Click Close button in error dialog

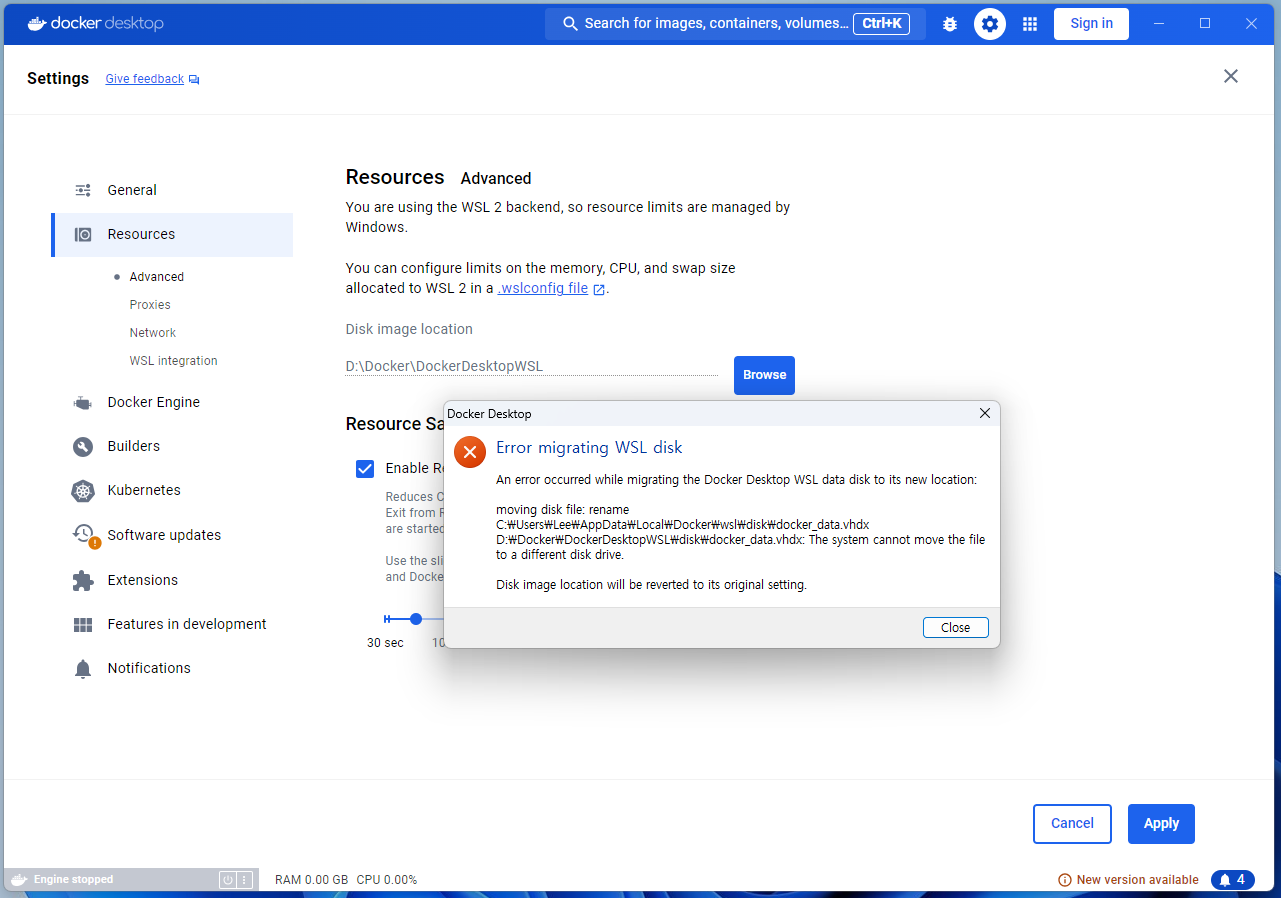955,627
